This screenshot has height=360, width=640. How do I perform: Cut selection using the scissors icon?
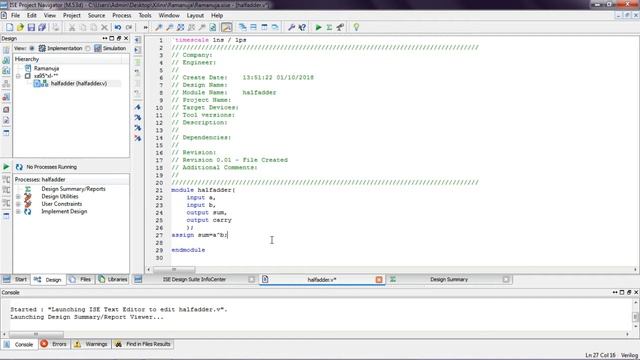tap(72, 27)
